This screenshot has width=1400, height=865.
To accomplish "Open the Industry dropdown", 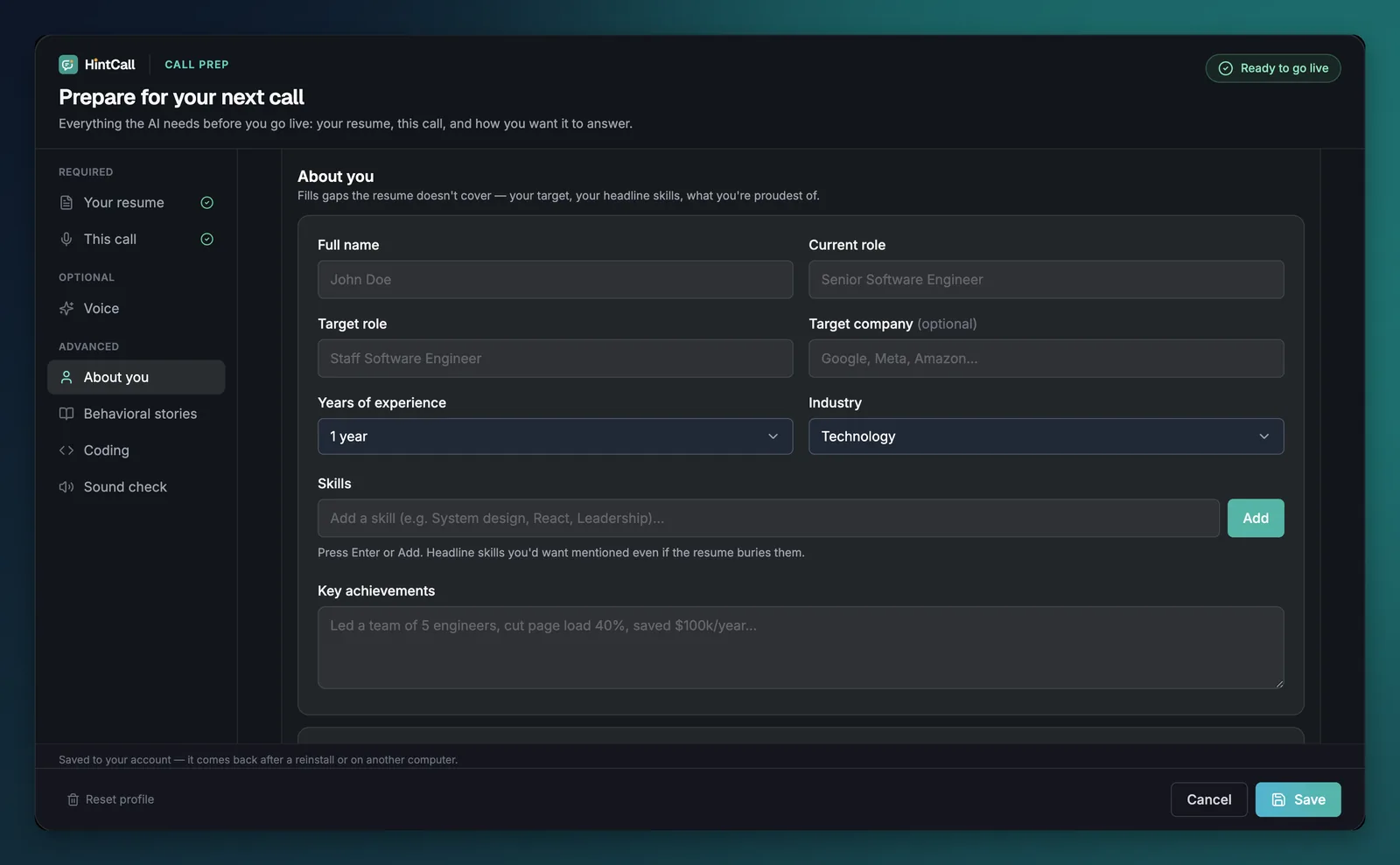I will (x=1046, y=436).
